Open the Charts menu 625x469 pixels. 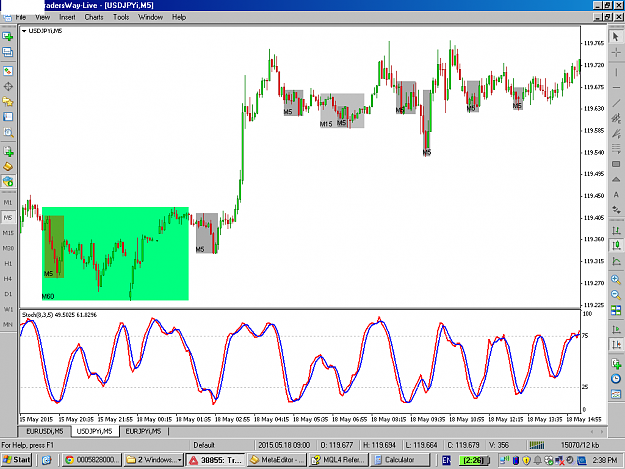pos(94,17)
